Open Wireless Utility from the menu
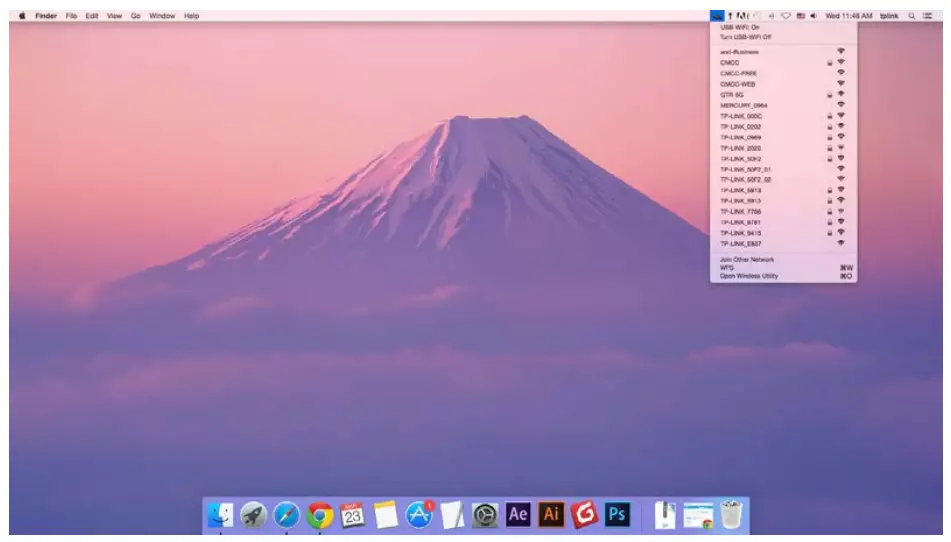Image resolution: width=951 pixels, height=542 pixels. pyautogui.click(x=749, y=276)
